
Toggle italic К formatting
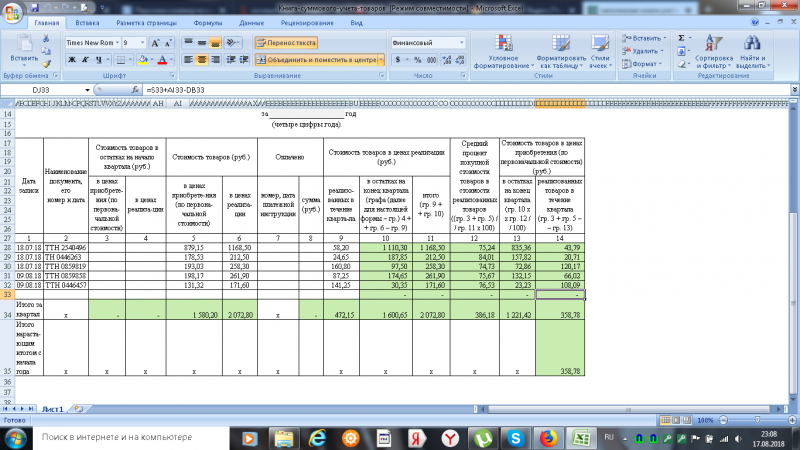pos(86,60)
